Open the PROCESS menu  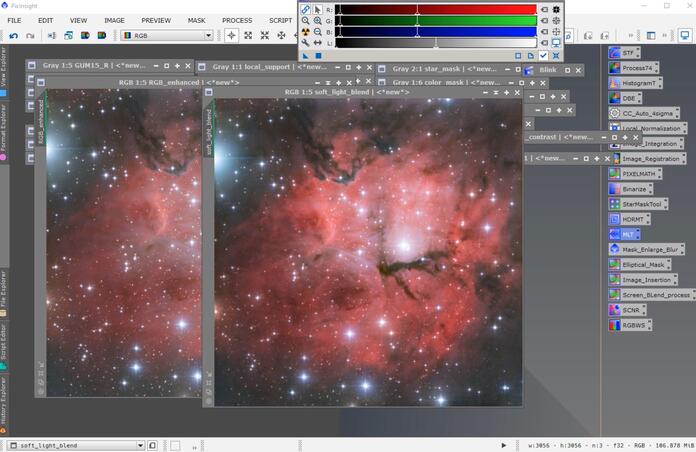237,20
